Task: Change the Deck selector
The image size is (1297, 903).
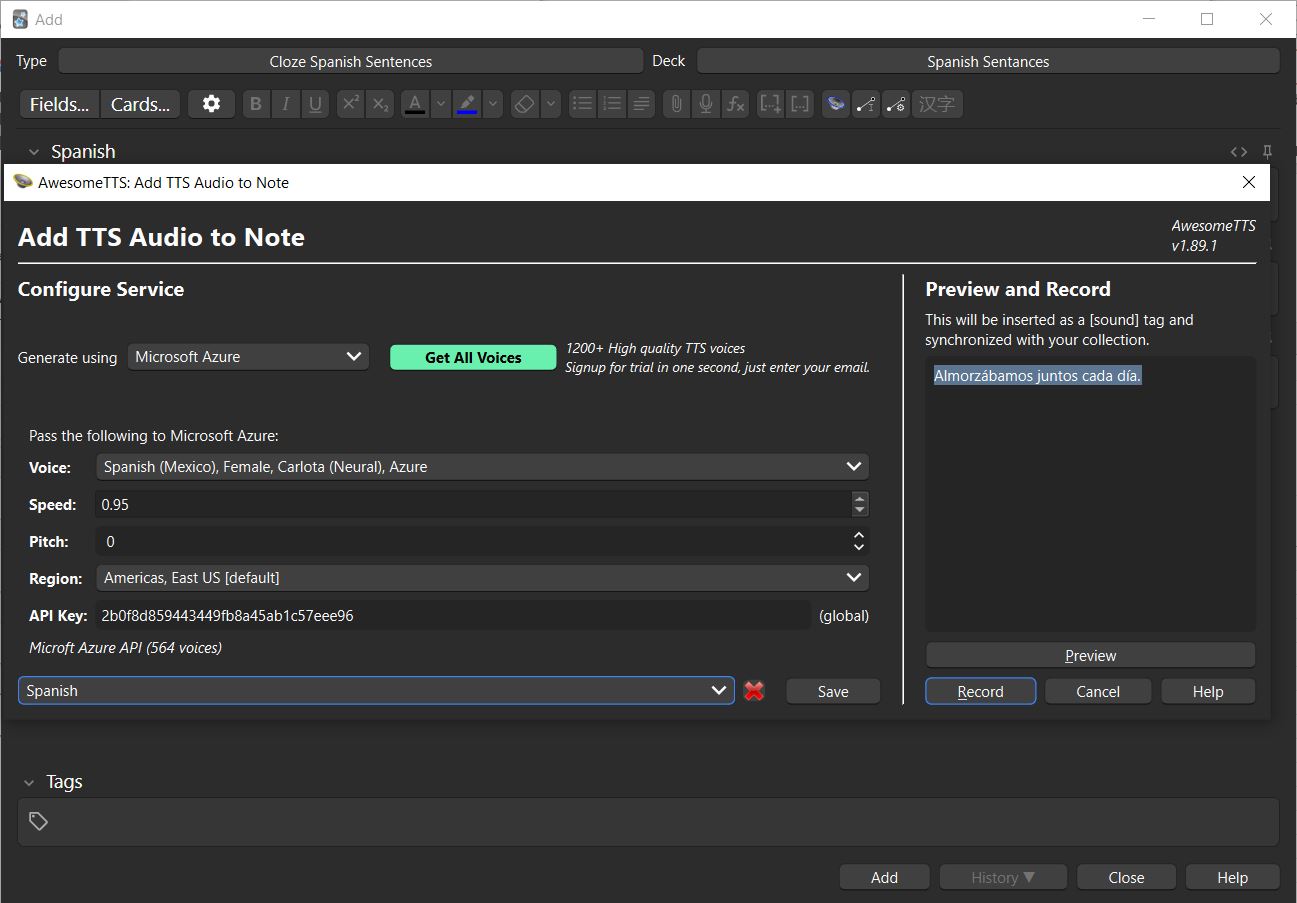Action: [988, 61]
